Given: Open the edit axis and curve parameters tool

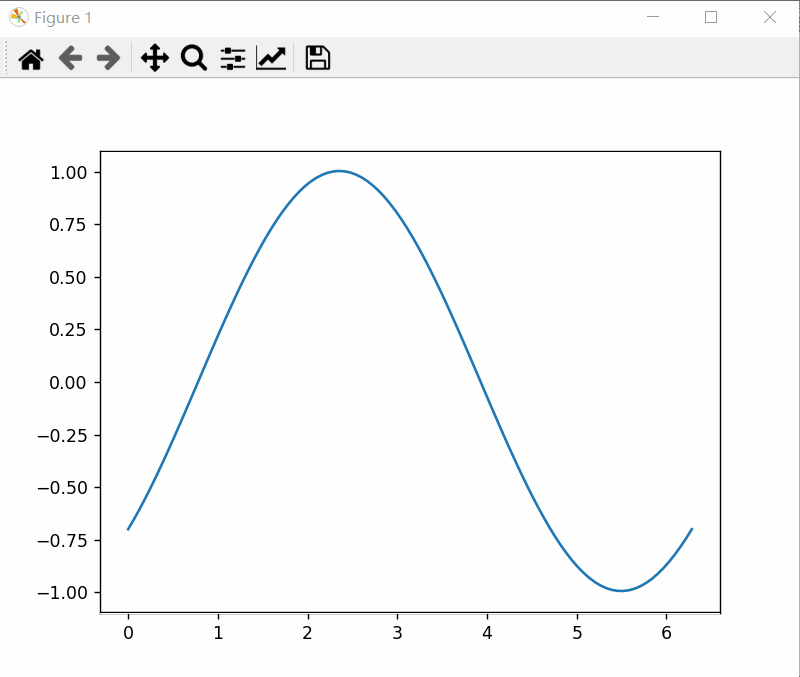Looking at the screenshot, I should (x=271, y=58).
